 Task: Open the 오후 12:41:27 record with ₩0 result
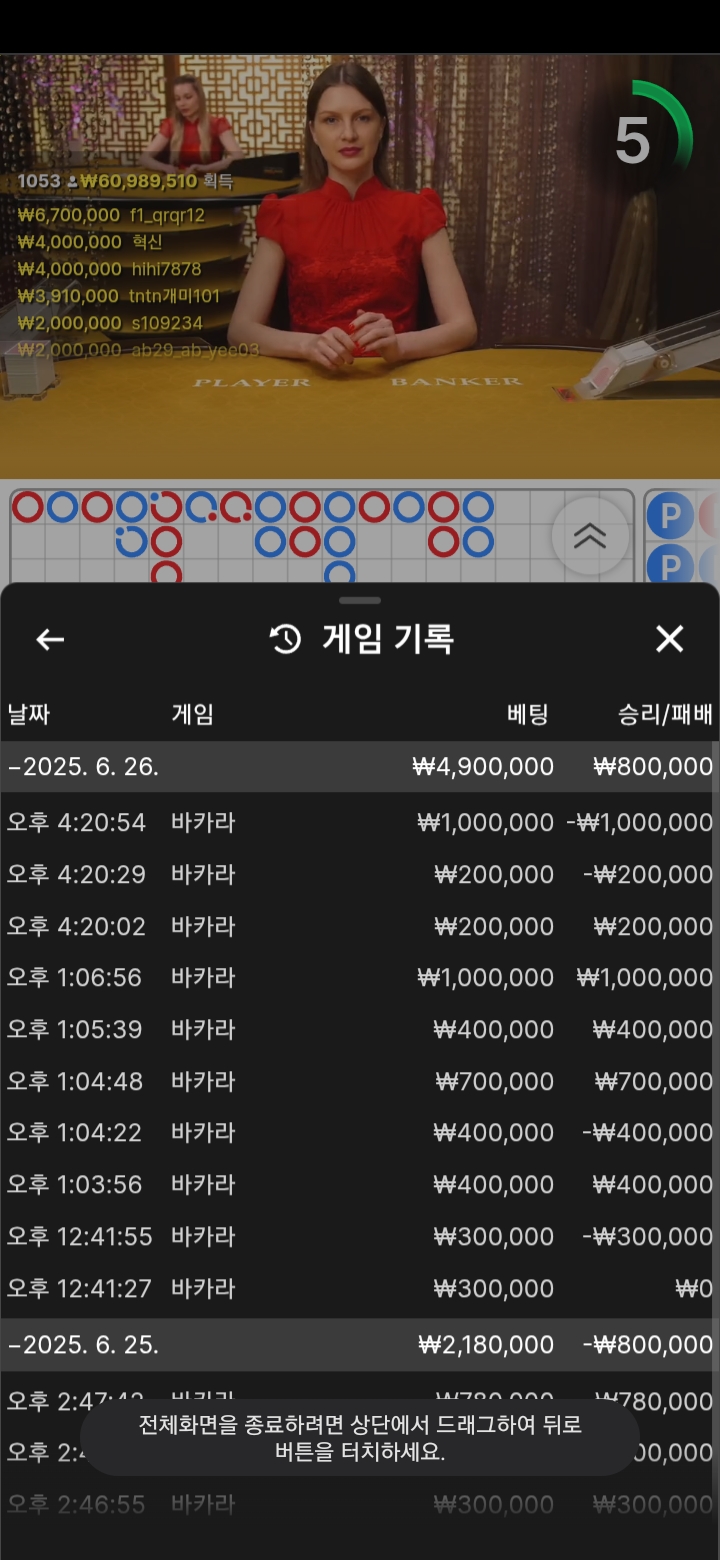pos(360,1289)
